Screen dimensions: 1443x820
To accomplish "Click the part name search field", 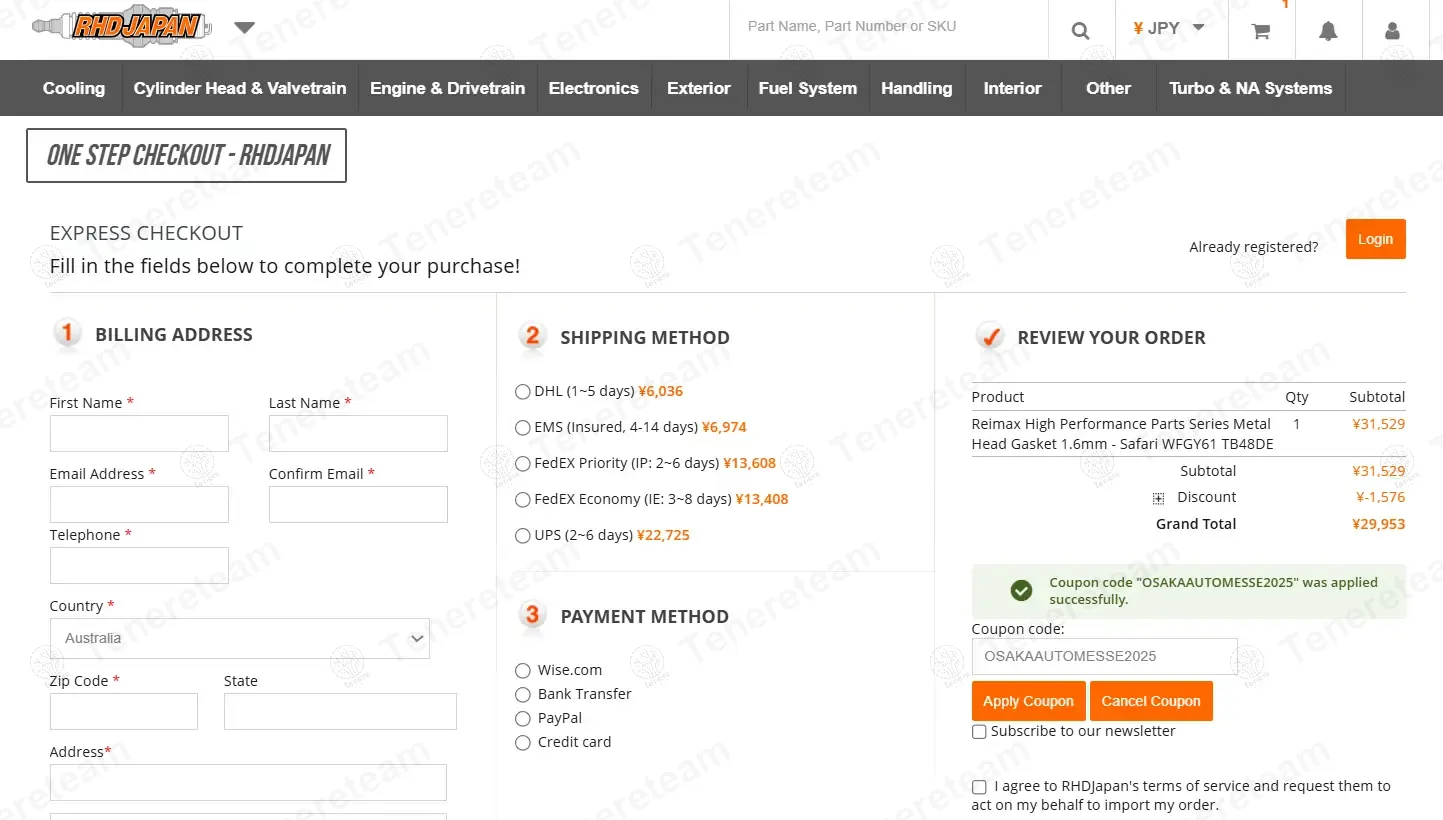I will coord(888,27).
